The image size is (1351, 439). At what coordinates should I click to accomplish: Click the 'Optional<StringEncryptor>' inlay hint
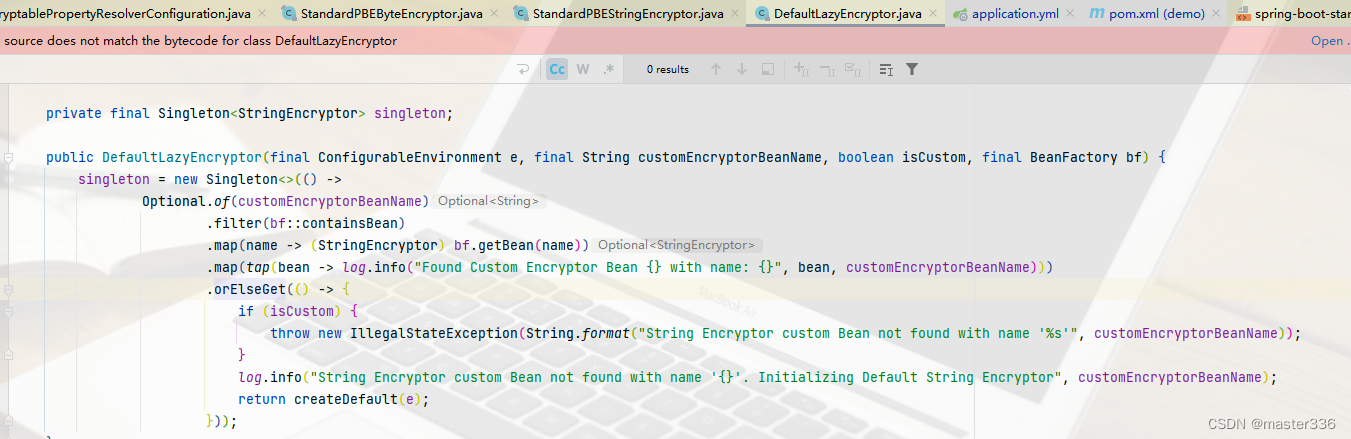point(676,245)
